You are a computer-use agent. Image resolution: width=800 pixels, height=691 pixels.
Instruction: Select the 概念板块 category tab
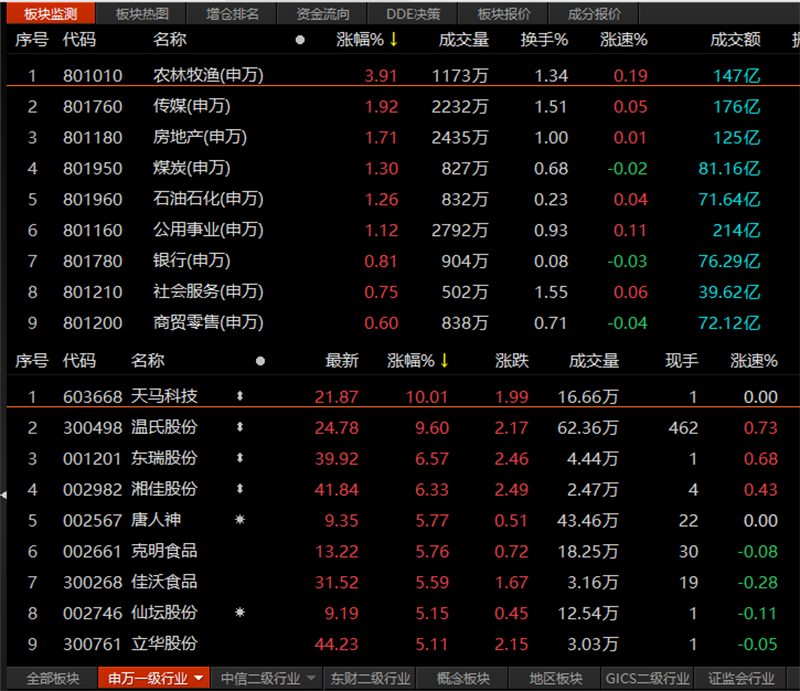point(463,679)
